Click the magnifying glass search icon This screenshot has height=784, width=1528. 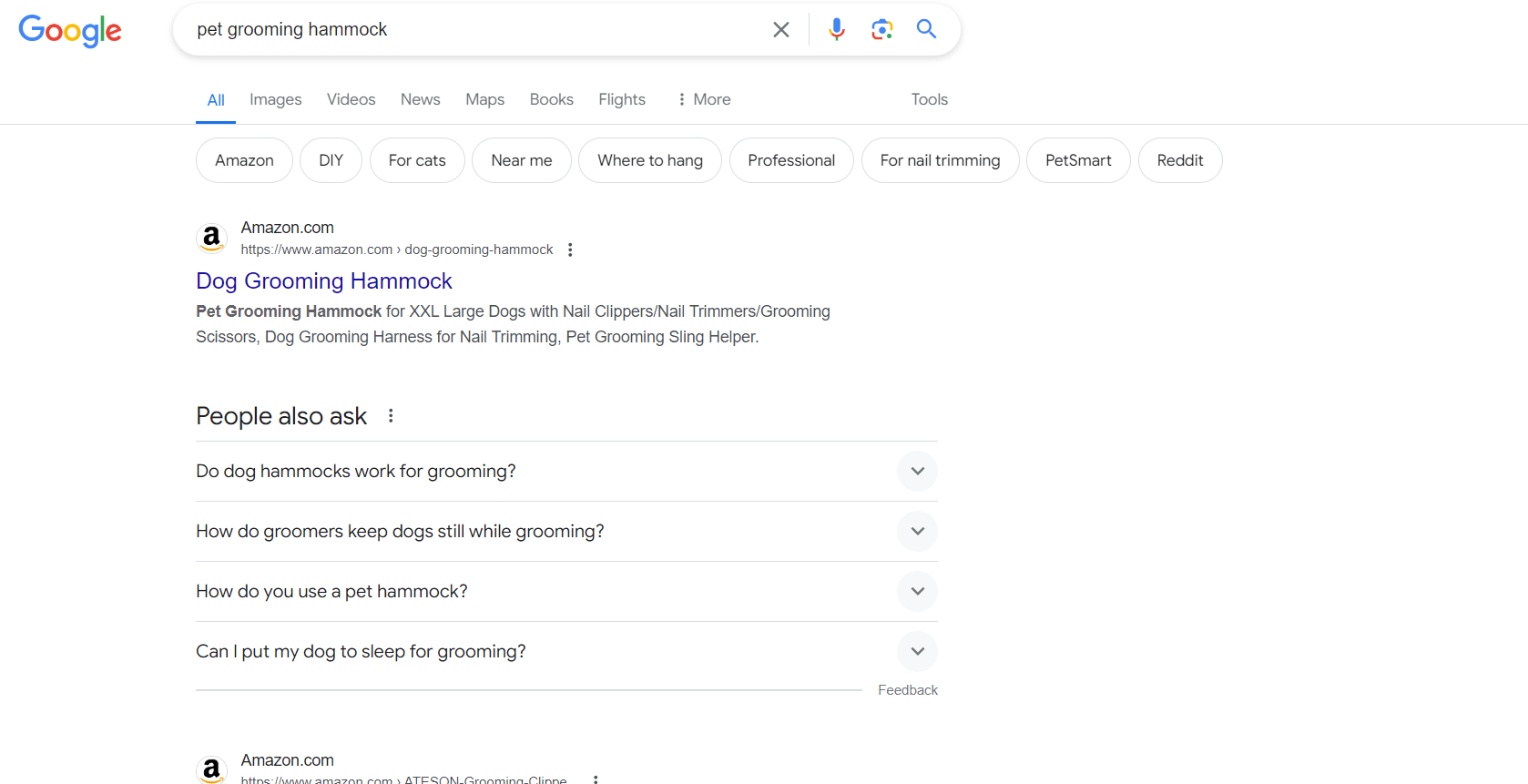tap(926, 29)
